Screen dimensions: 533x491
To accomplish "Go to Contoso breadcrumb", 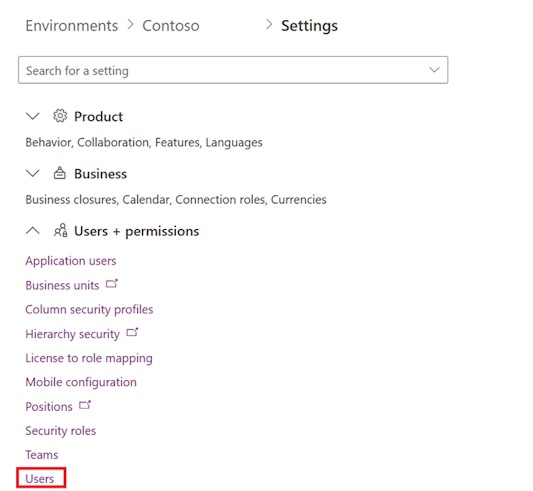I will [171, 26].
